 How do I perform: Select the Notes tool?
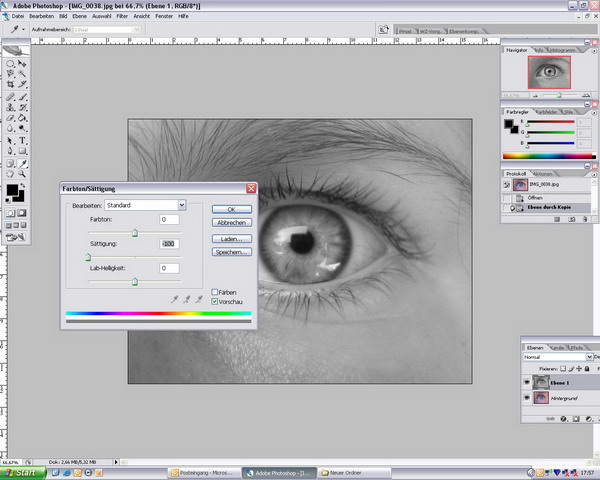click(10, 164)
